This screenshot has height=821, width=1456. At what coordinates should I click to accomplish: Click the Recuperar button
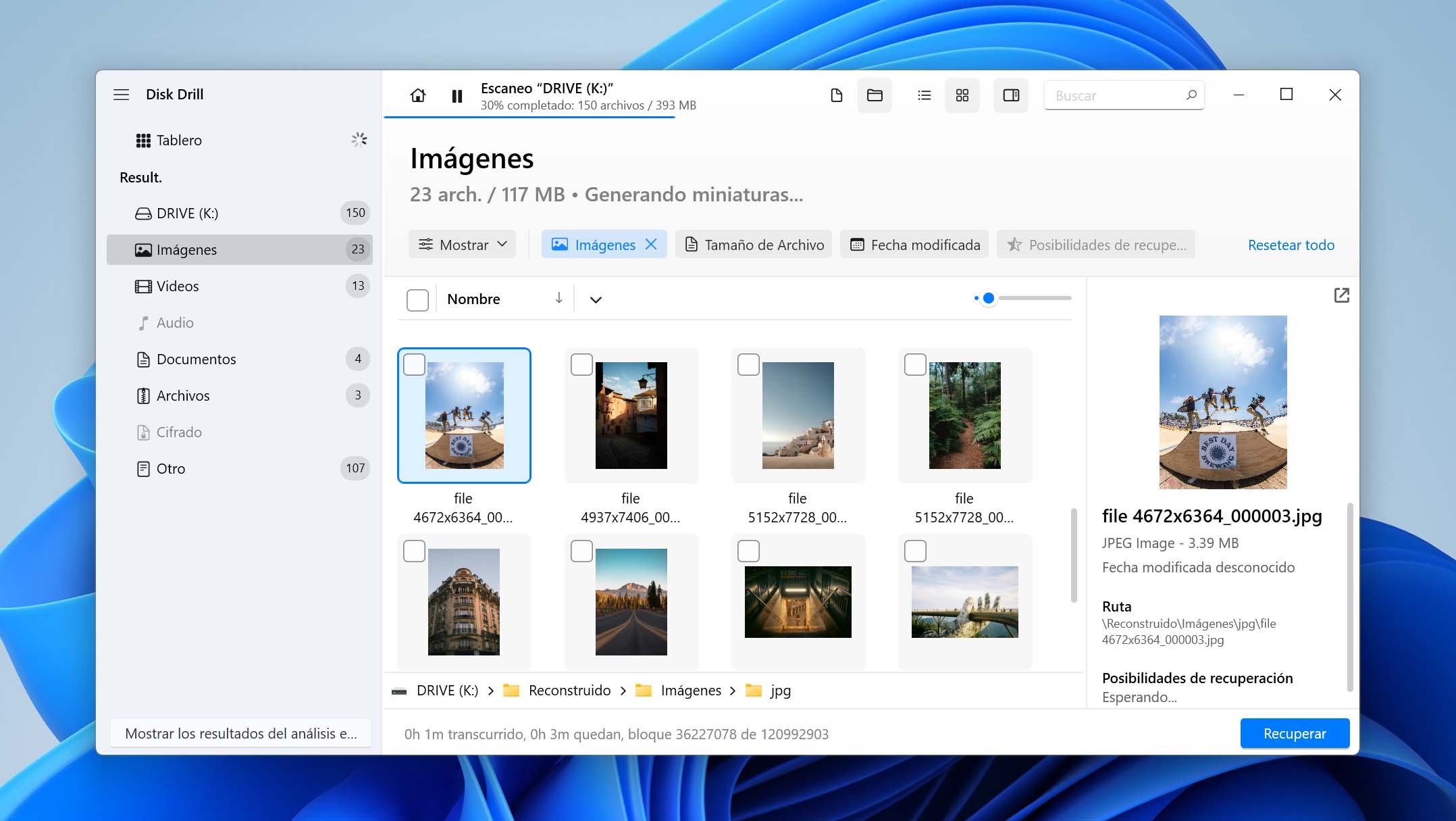click(x=1295, y=734)
